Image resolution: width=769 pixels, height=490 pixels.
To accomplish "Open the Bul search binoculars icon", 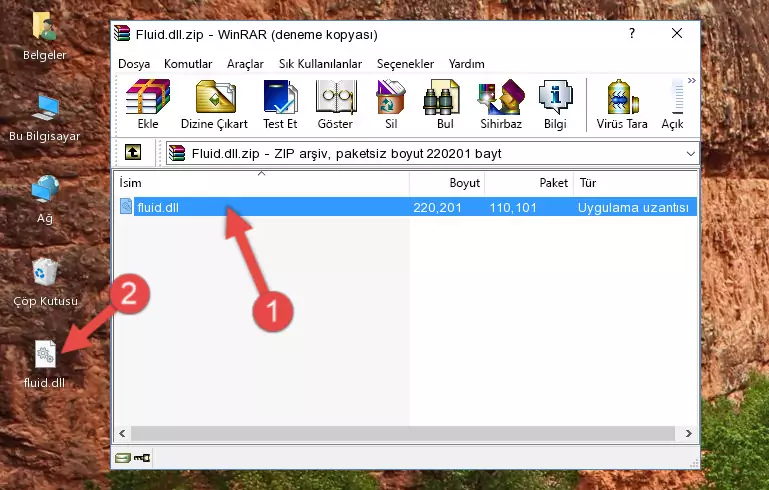I will (441, 97).
